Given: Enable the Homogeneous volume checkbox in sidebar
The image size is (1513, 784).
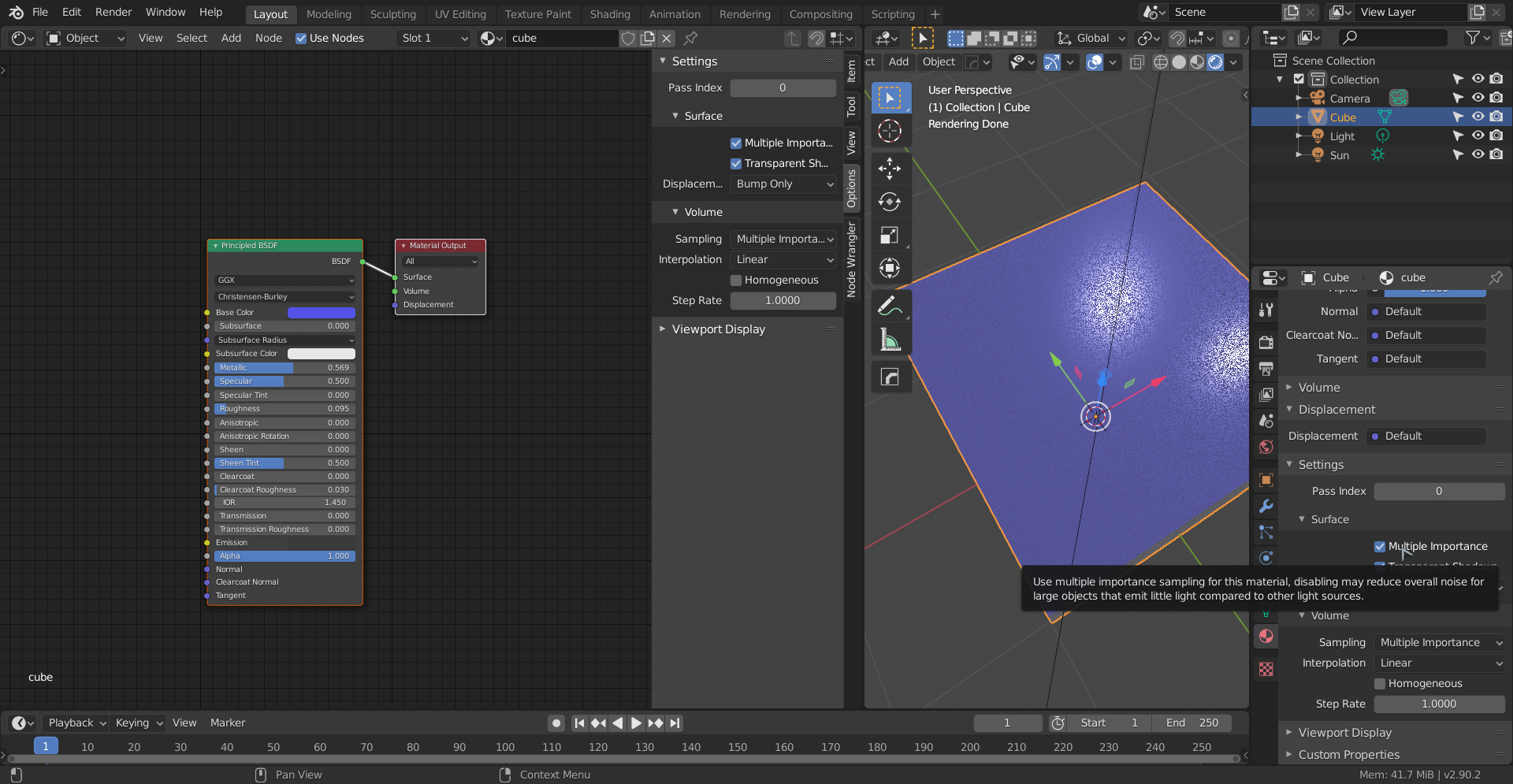Looking at the screenshot, I should pos(736,281).
